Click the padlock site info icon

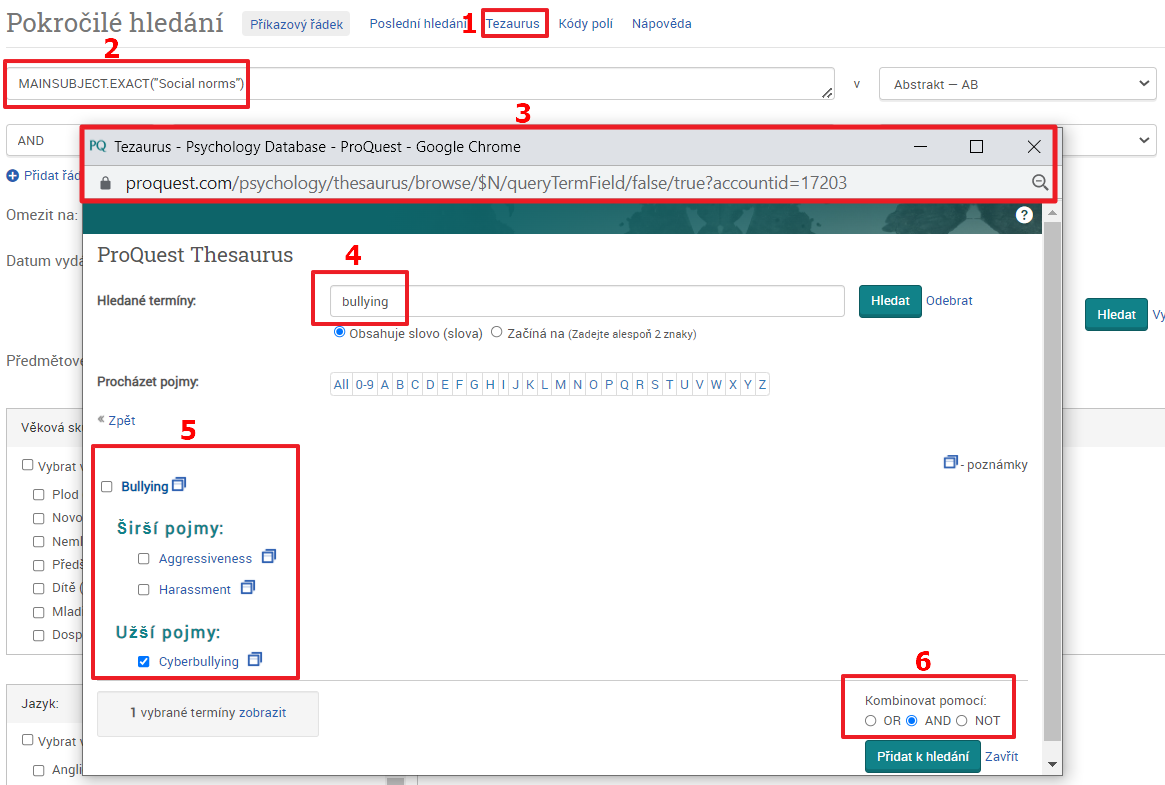(x=106, y=183)
